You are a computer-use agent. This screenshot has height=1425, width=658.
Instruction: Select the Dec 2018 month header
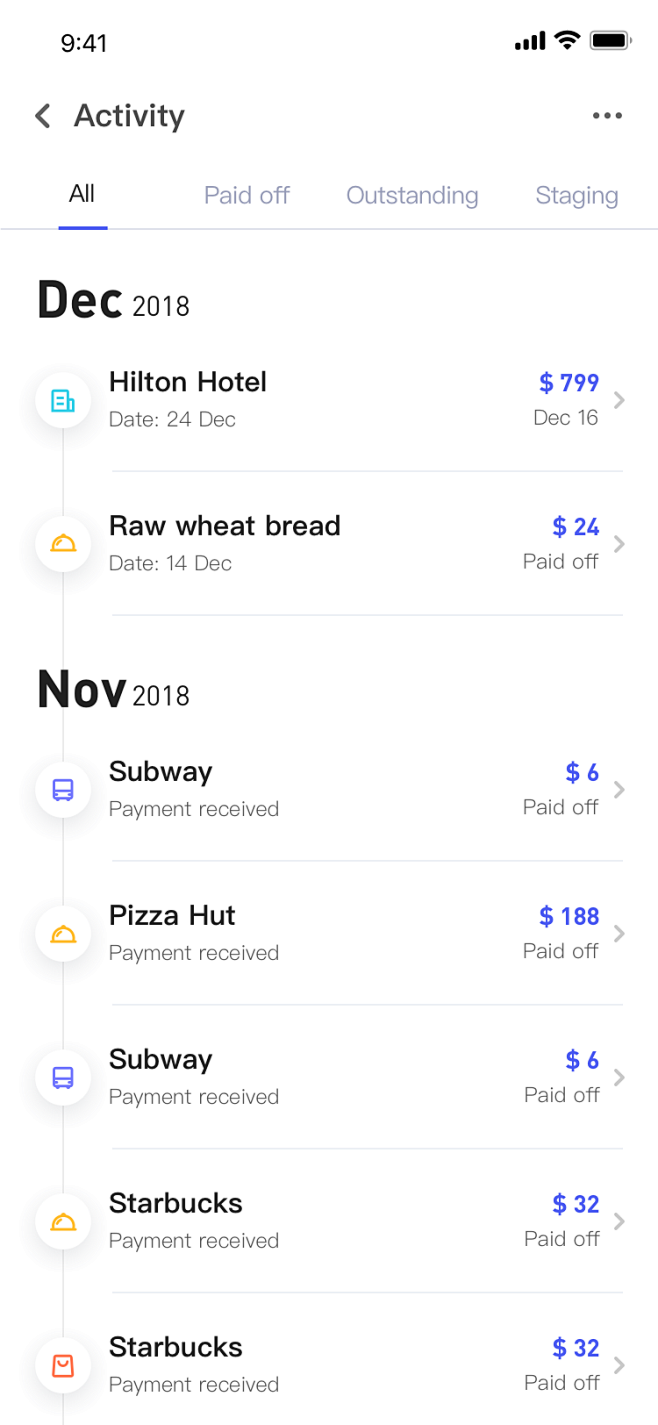click(113, 300)
